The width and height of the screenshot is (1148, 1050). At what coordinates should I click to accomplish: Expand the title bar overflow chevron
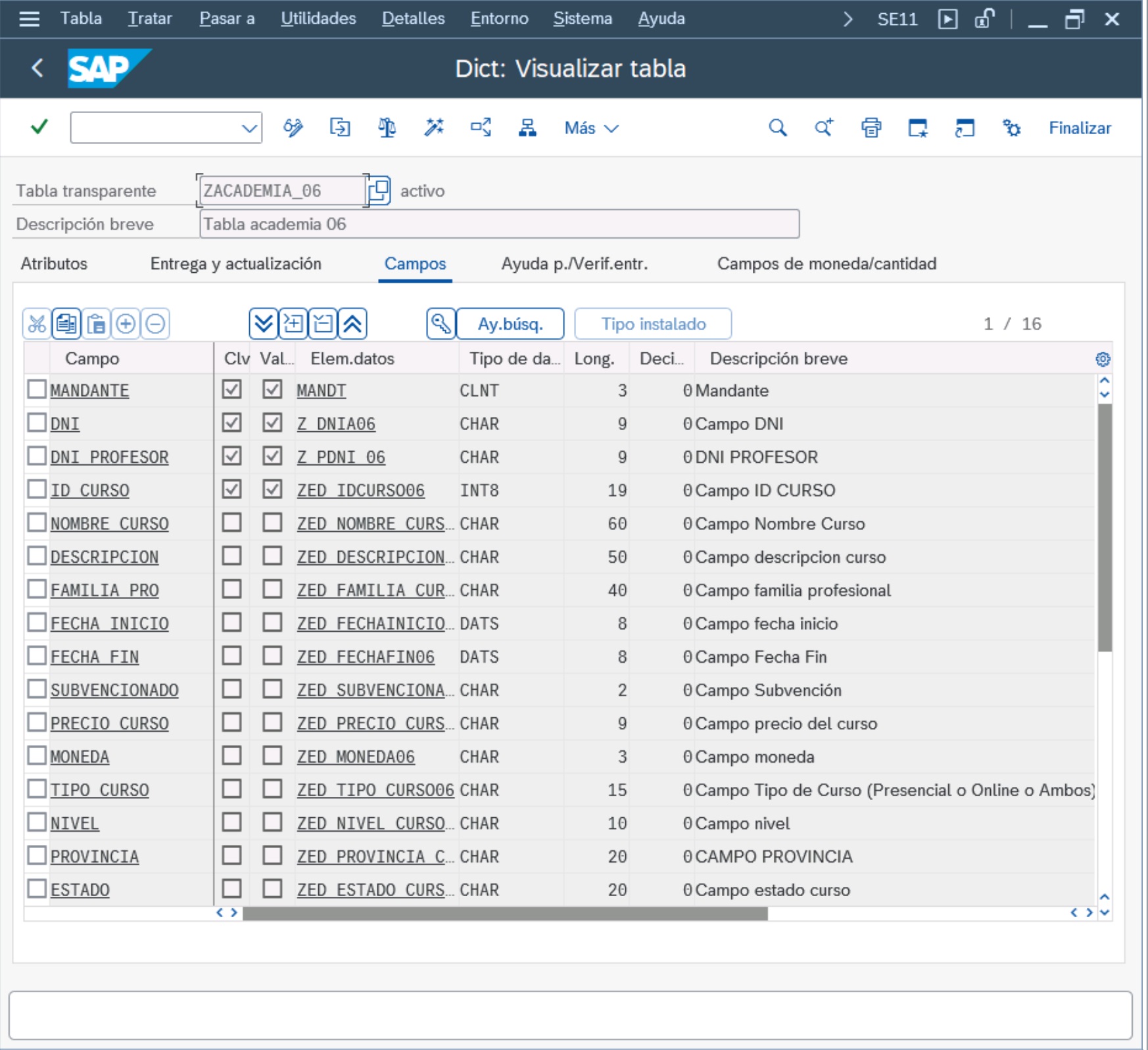pos(848,19)
